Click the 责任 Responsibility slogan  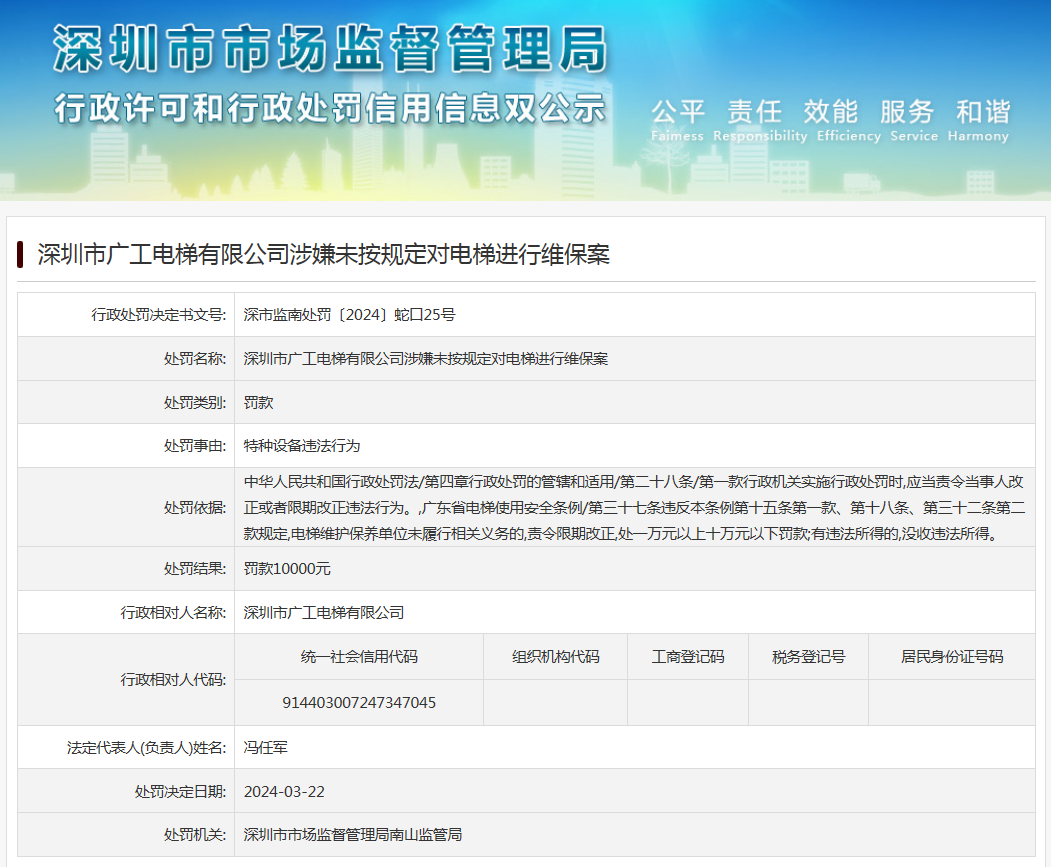click(x=759, y=120)
